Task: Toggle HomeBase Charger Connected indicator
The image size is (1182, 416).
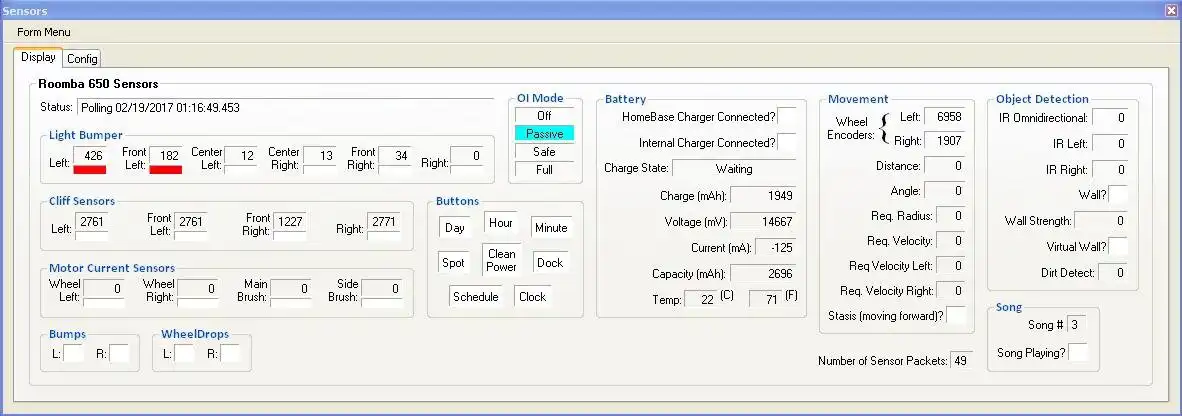Action: tap(786, 117)
